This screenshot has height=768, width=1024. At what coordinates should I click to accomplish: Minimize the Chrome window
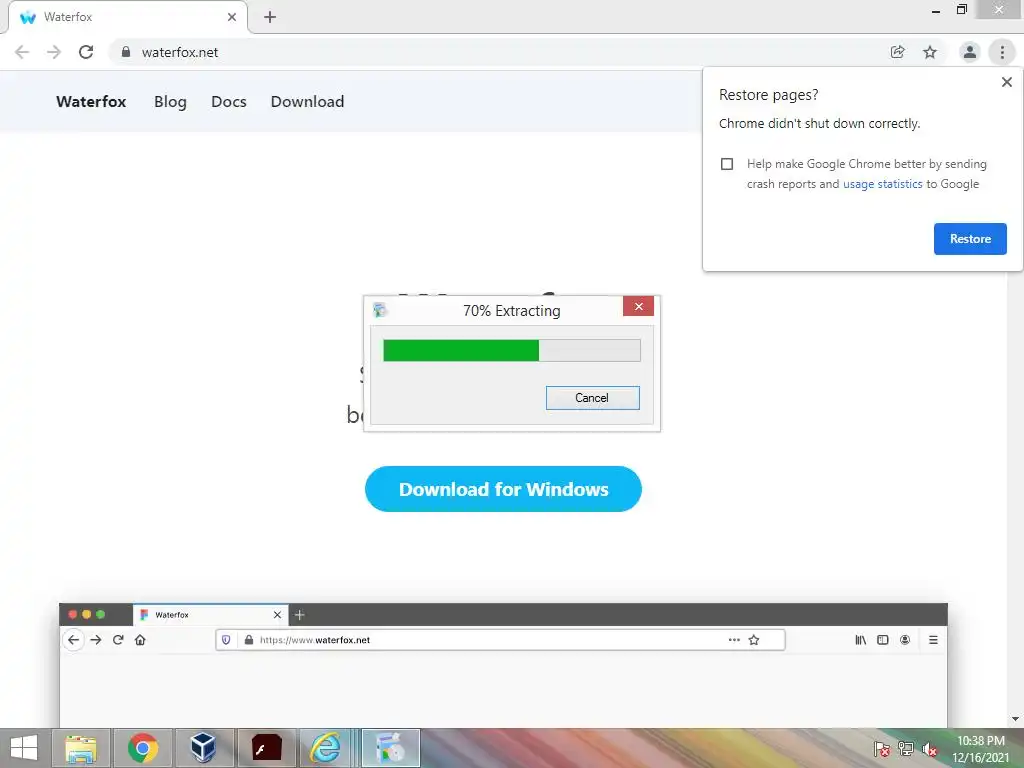[936, 10]
